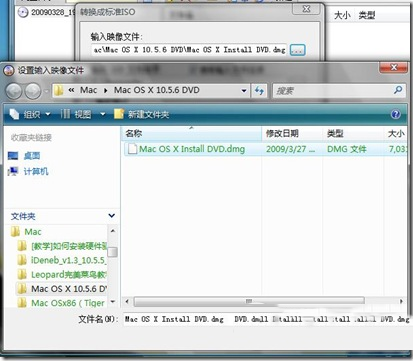This screenshot has width=413, height=361.
Task: Click the file icon of Mac OS X Install DVD.dmg
Action: (x=132, y=149)
